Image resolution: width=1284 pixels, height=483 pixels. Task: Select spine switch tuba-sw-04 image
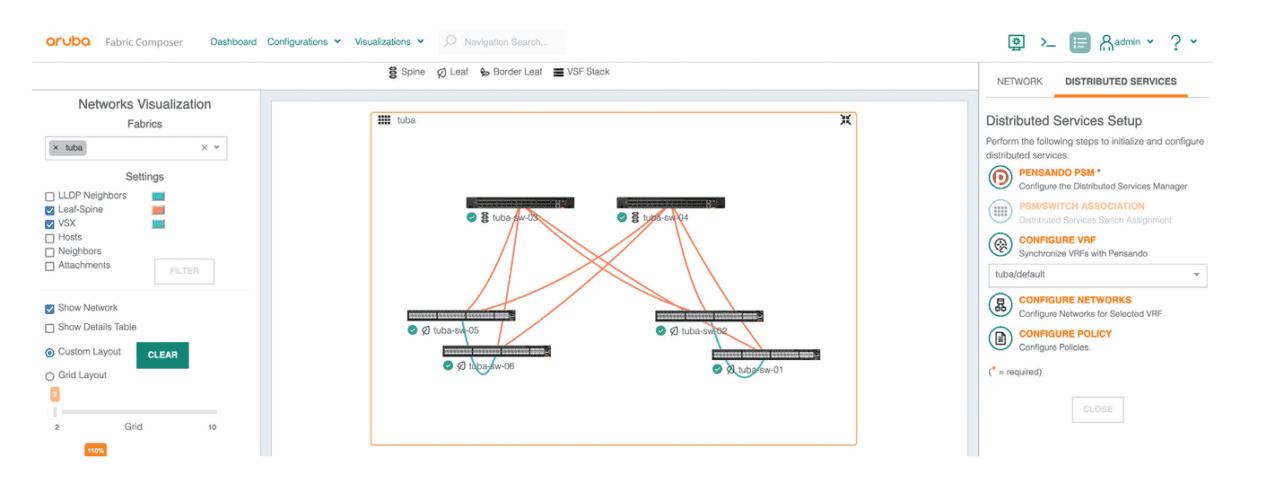670,202
